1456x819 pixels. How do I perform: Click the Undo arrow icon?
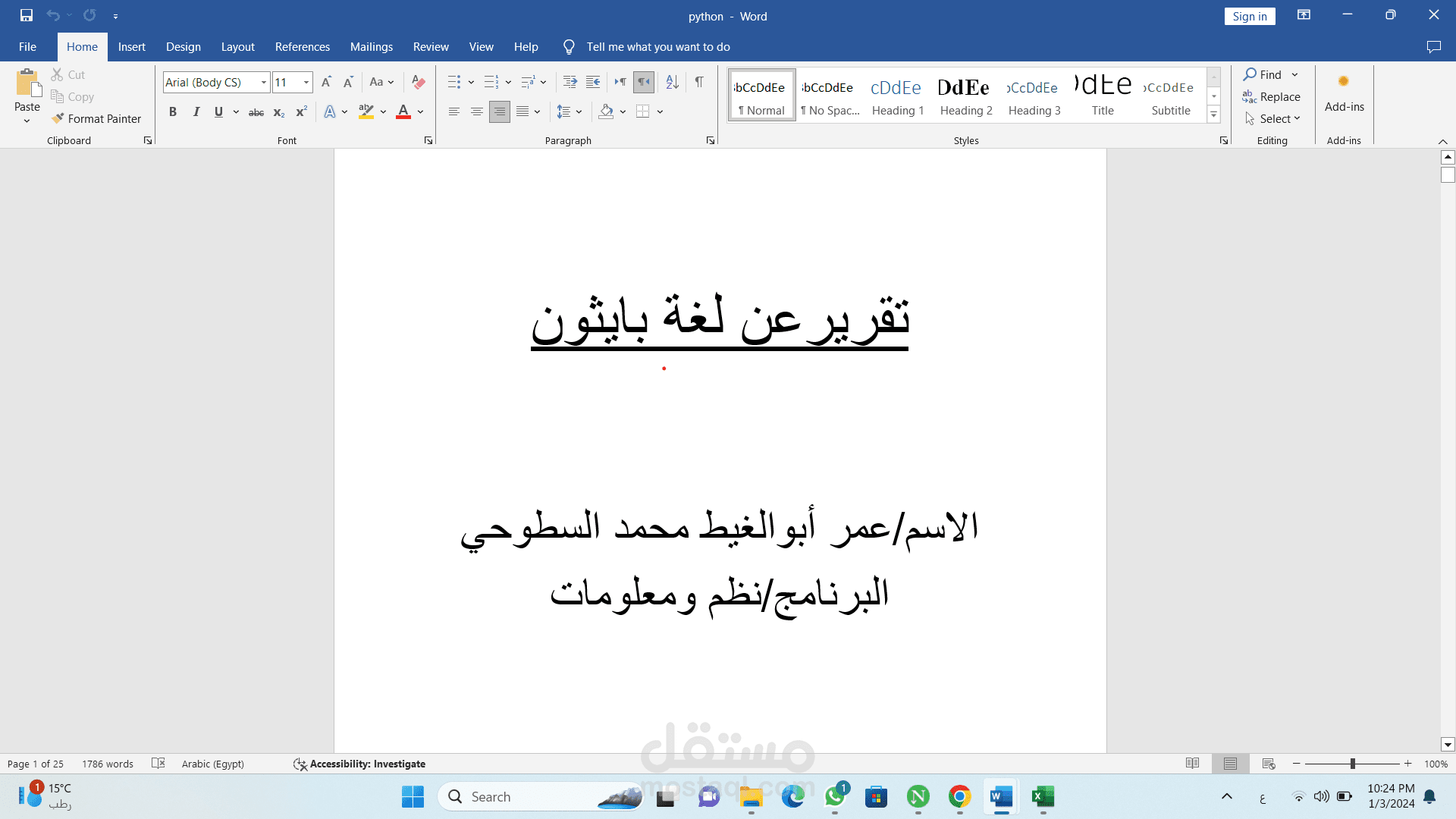click(x=52, y=15)
